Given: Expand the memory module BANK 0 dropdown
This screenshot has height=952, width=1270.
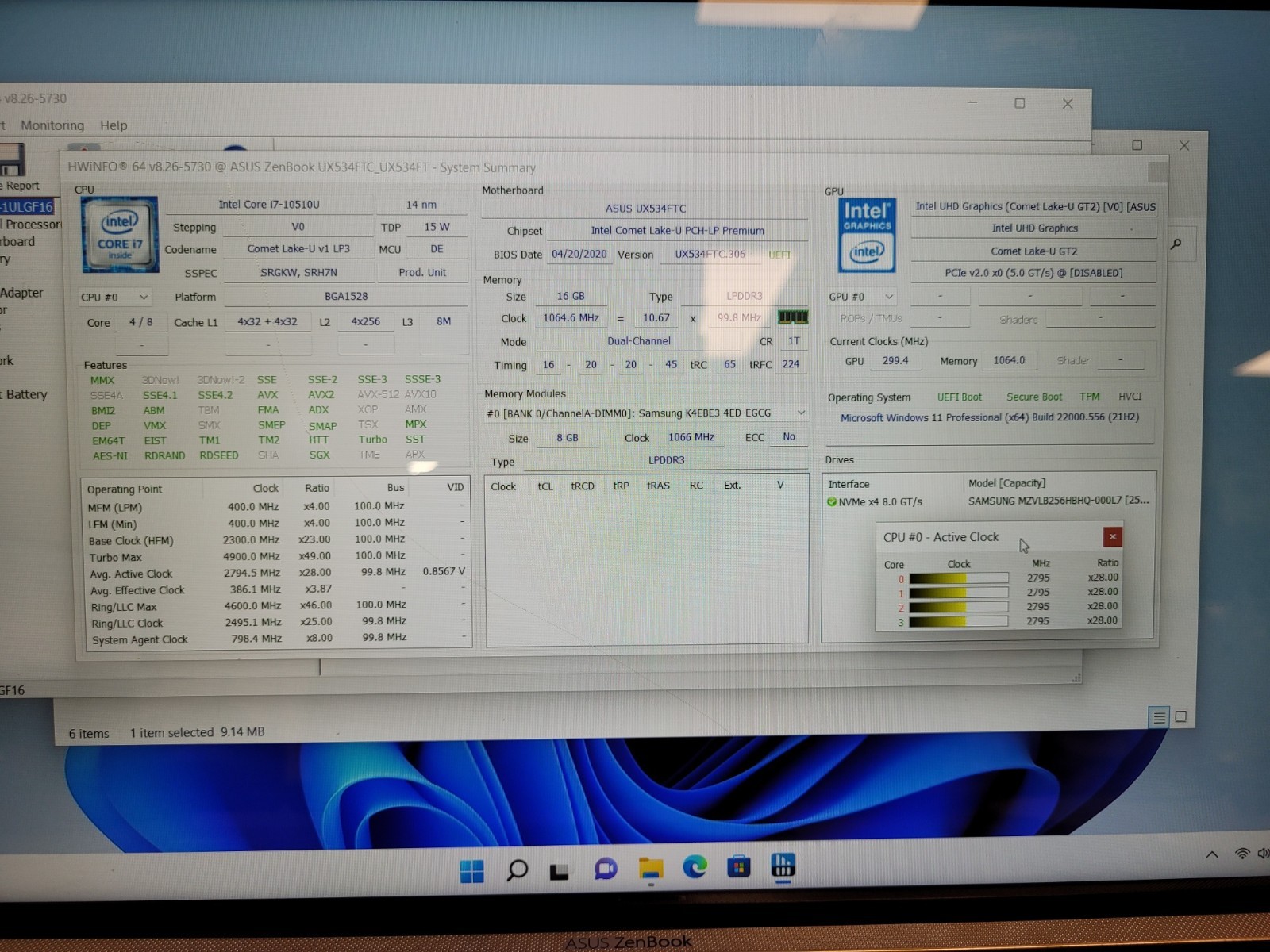Looking at the screenshot, I should click(646, 413).
